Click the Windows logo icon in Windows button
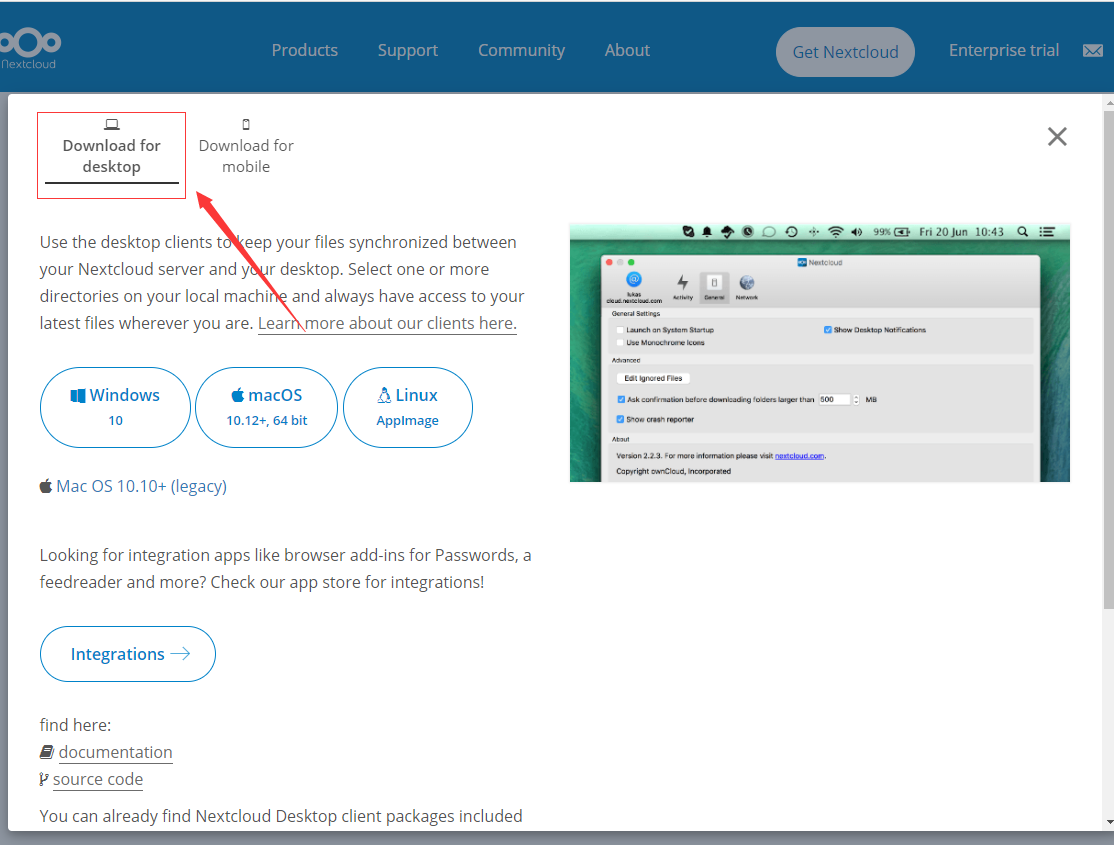Image resolution: width=1114 pixels, height=845 pixels. [x=78, y=396]
